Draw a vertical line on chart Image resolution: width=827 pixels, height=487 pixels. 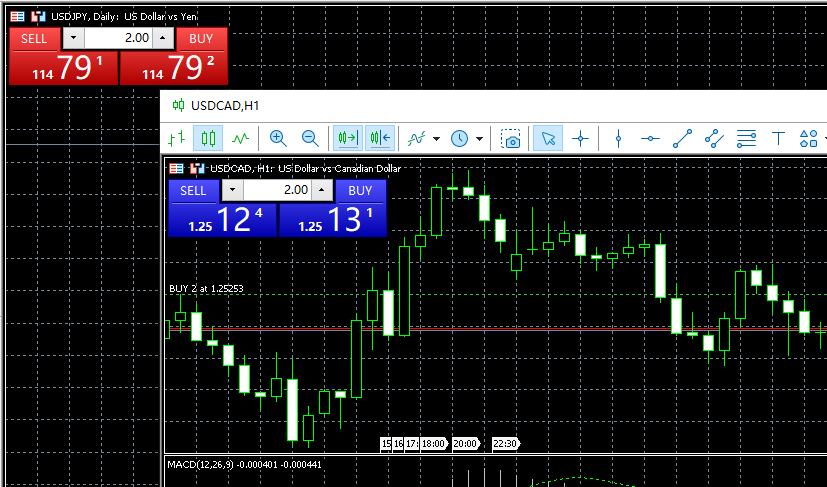coord(618,139)
